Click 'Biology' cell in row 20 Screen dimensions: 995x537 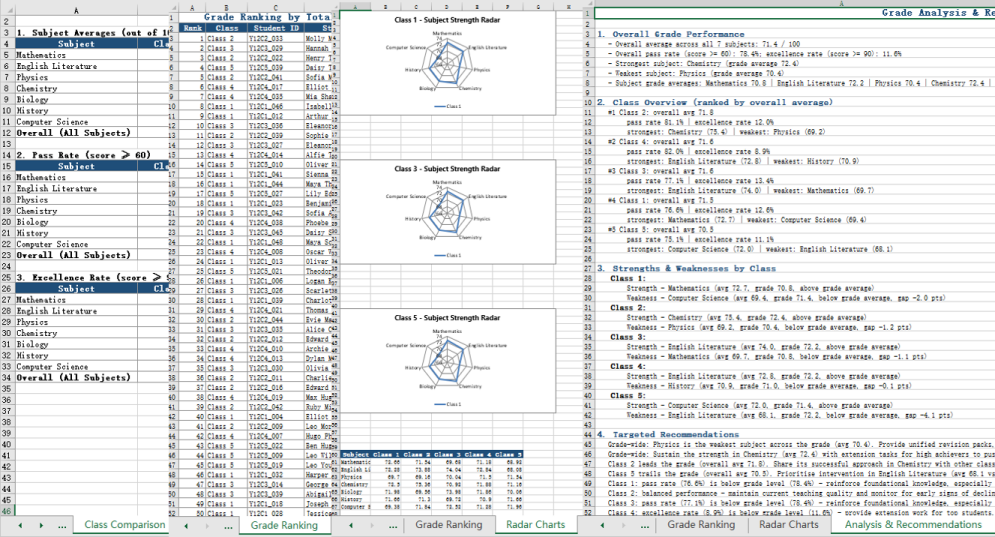[76, 222]
